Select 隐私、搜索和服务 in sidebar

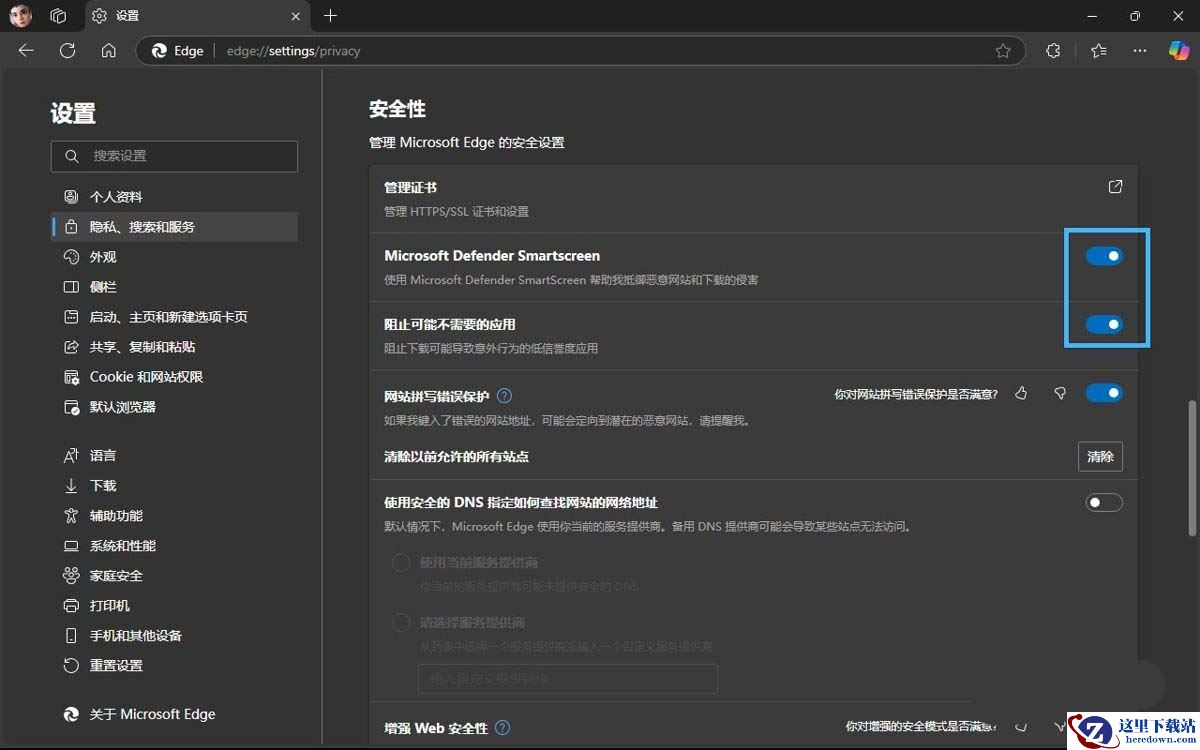pos(174,227)
